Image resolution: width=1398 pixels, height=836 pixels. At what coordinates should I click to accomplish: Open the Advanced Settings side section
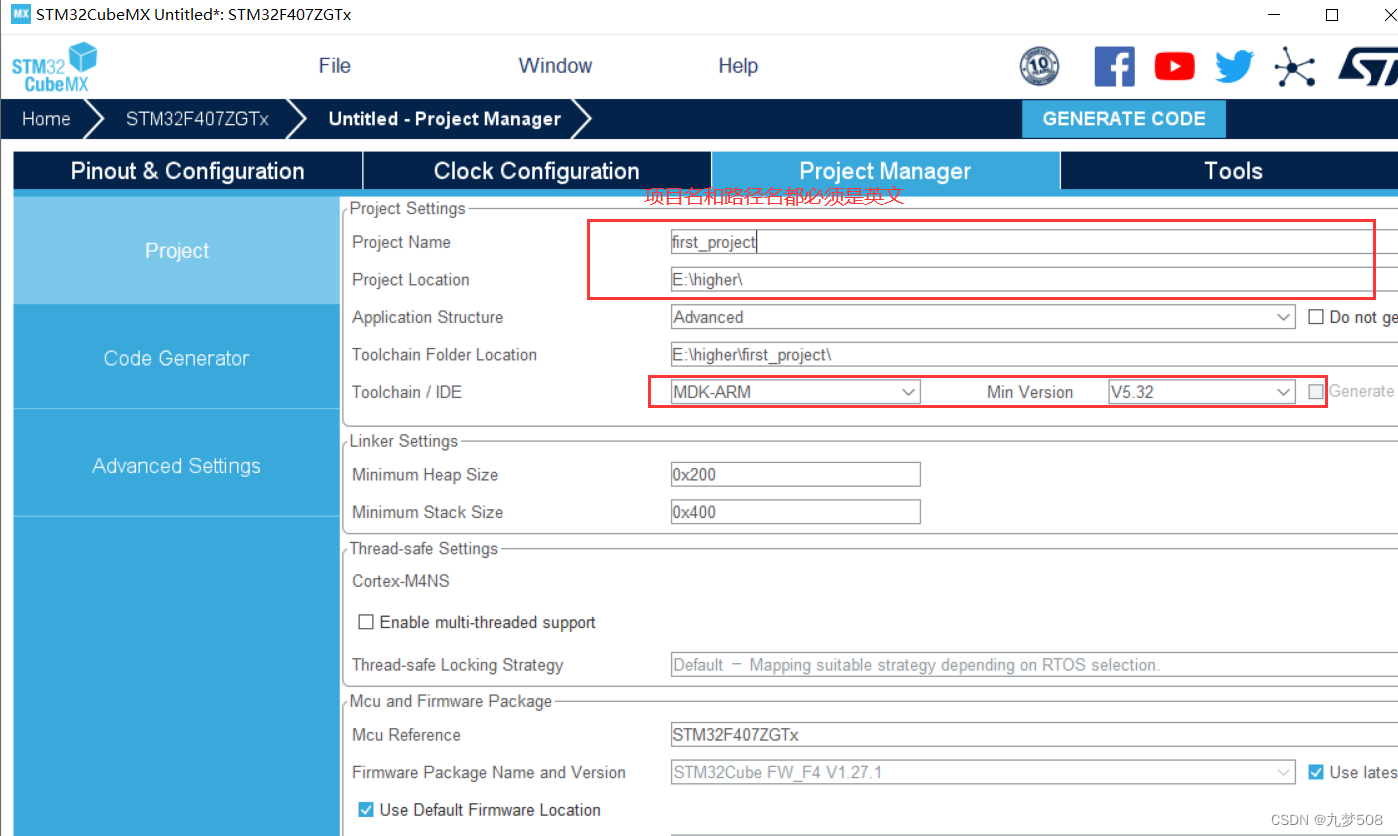(x=177, y=466)
